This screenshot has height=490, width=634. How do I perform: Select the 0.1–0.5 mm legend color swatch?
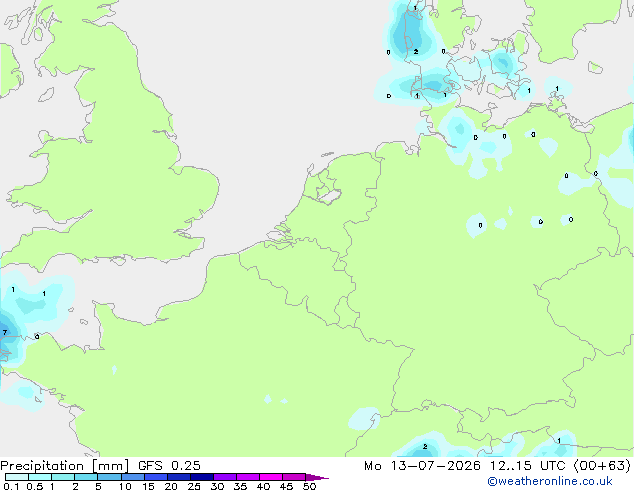tap(17, 477)
